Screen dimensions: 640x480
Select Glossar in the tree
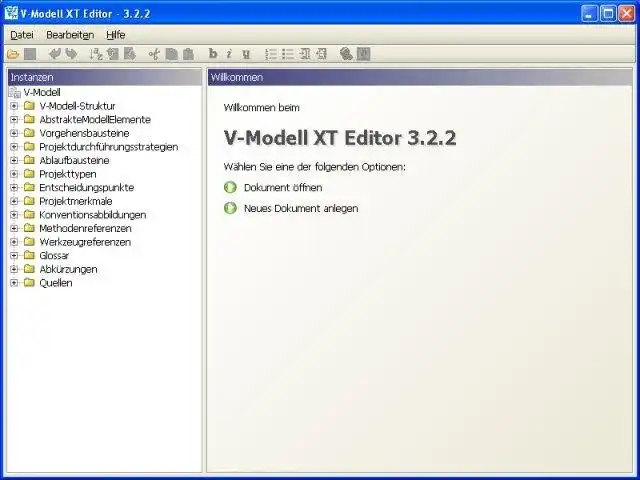click(54, 255)
